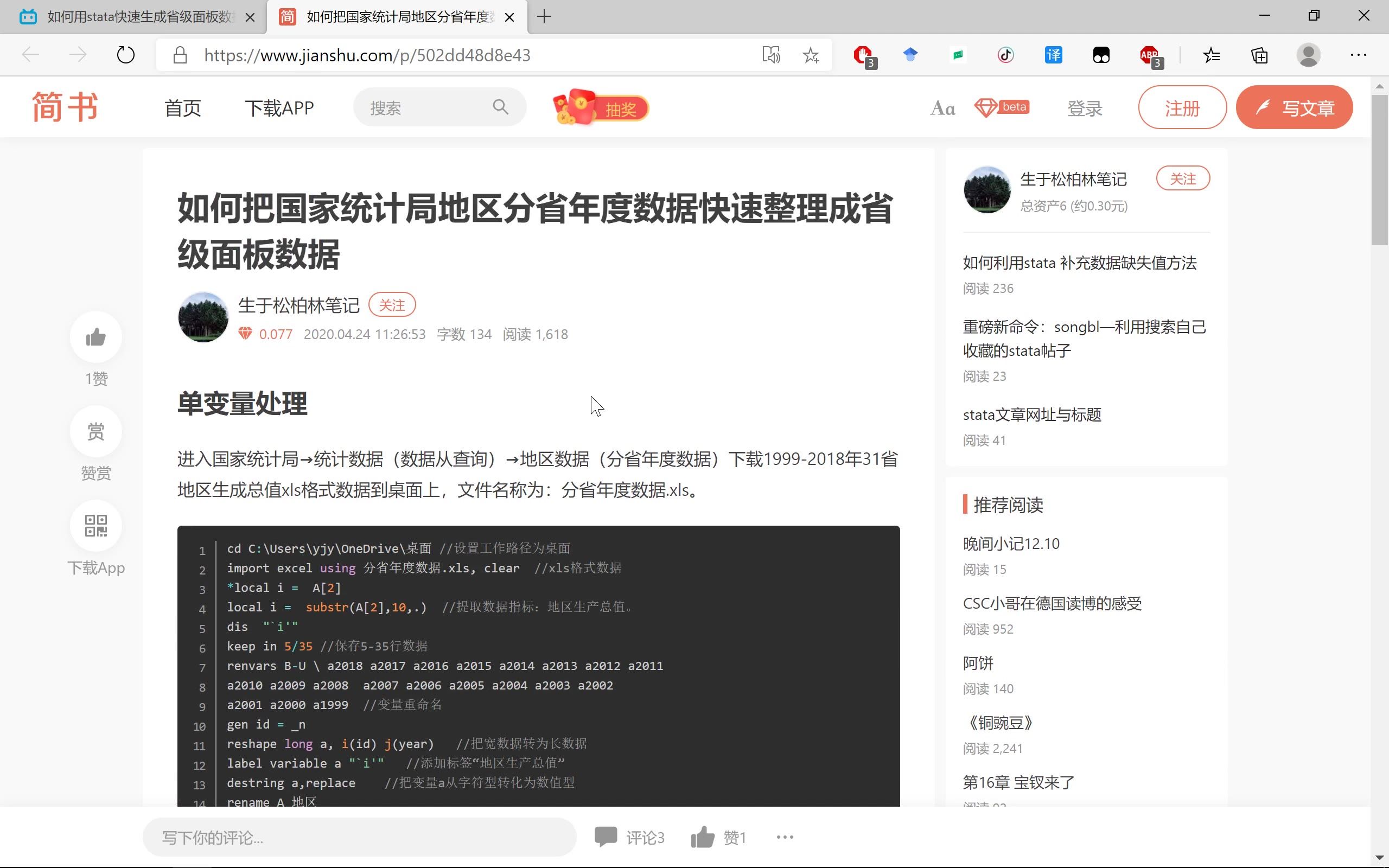Click the page vertical scrollbar thumb
Screen dimensions: 1389x868
[1379, 169]
